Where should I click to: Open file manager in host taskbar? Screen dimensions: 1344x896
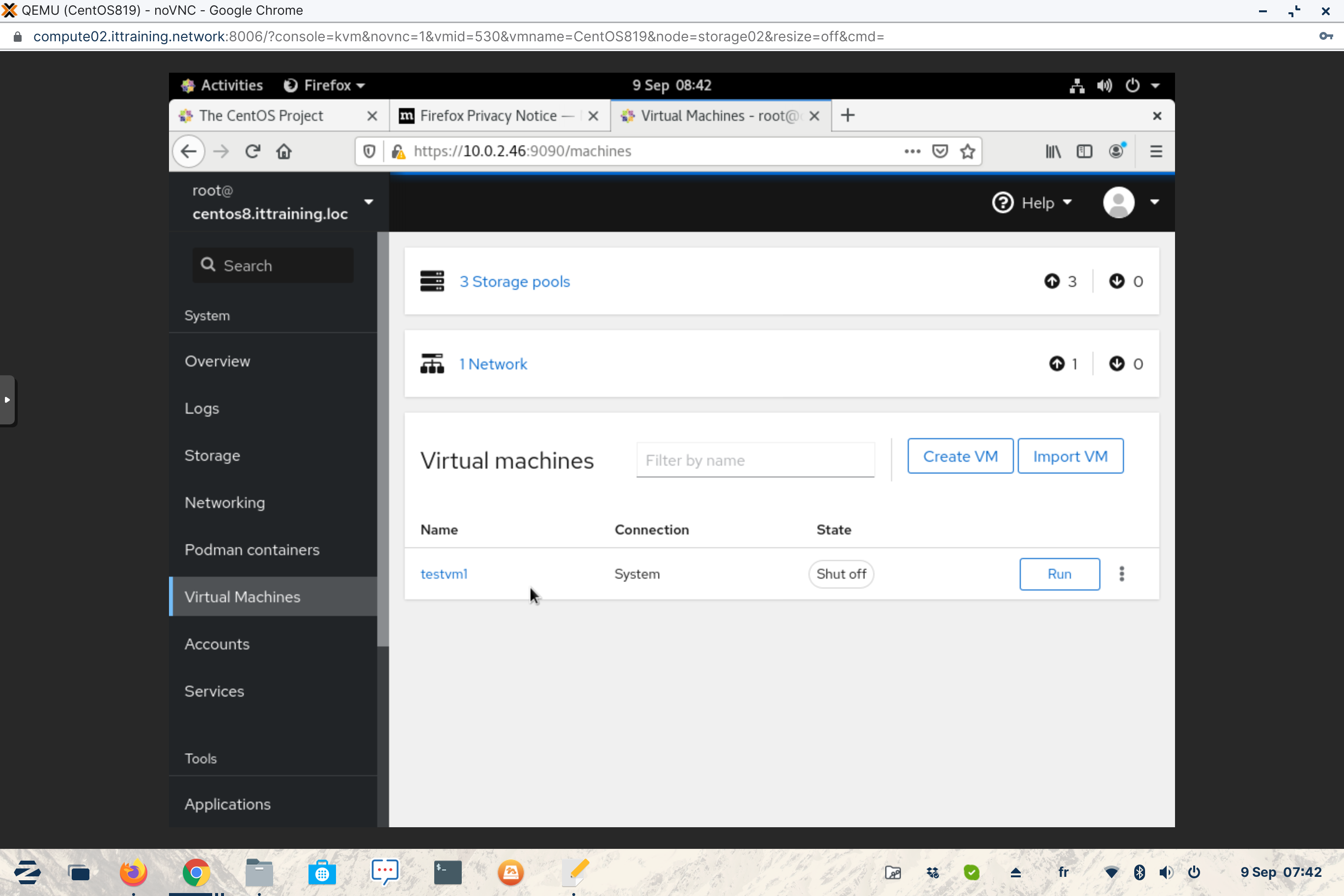(x=259, y=872)
